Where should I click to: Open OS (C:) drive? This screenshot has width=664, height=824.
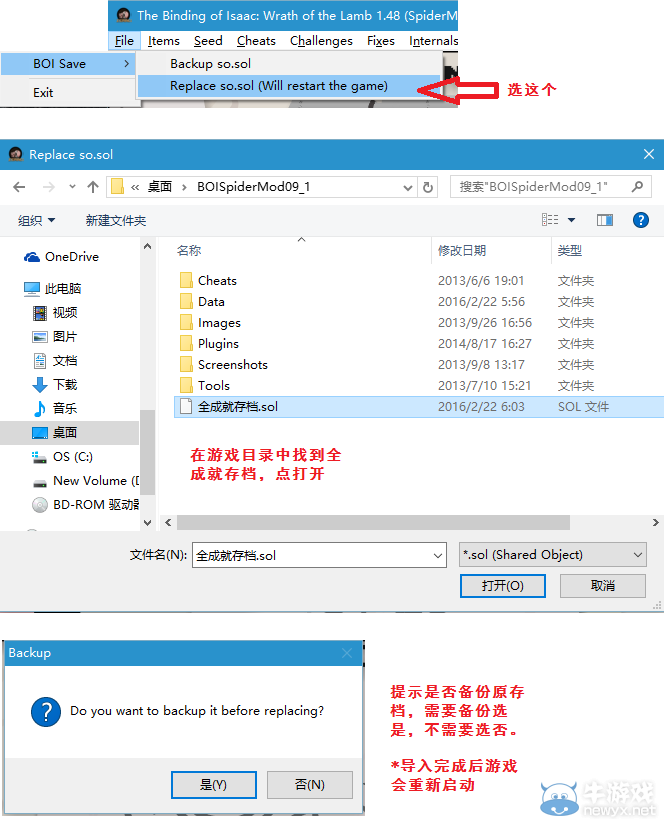(62, 457)
